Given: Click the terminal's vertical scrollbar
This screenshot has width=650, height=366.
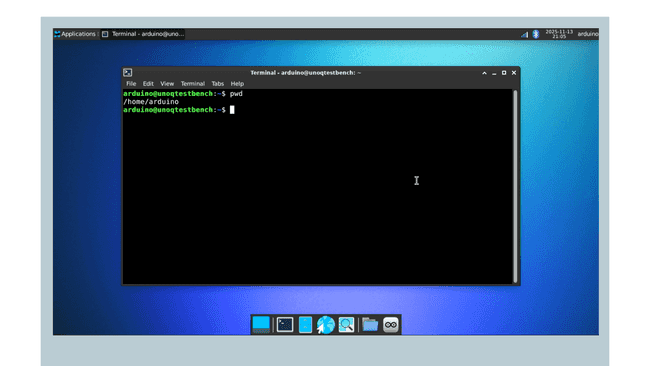Looking at the screenshot, I should pyautogui.click(x=515, y=186).
